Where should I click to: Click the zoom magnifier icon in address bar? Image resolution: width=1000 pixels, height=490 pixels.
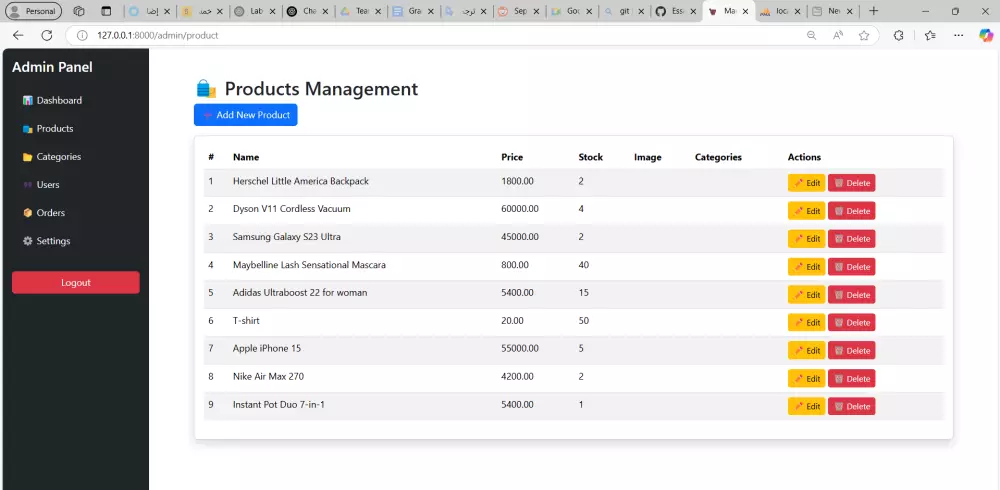[x=812, y=35]
